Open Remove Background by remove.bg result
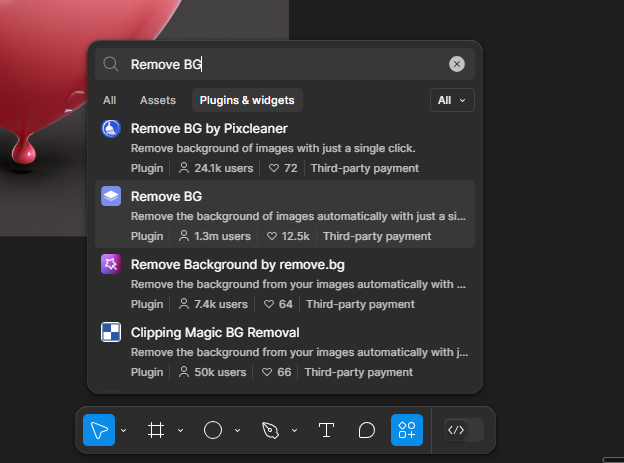This screenshot has width=624, height=463. click(x=285, y=283)
